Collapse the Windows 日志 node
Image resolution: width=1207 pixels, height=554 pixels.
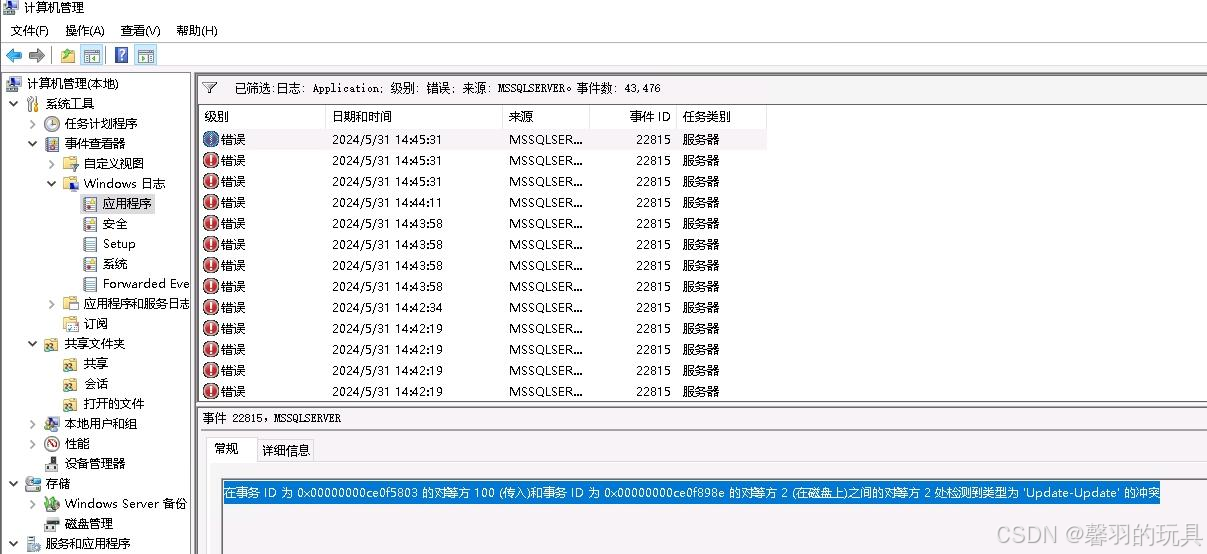point(52,184)
